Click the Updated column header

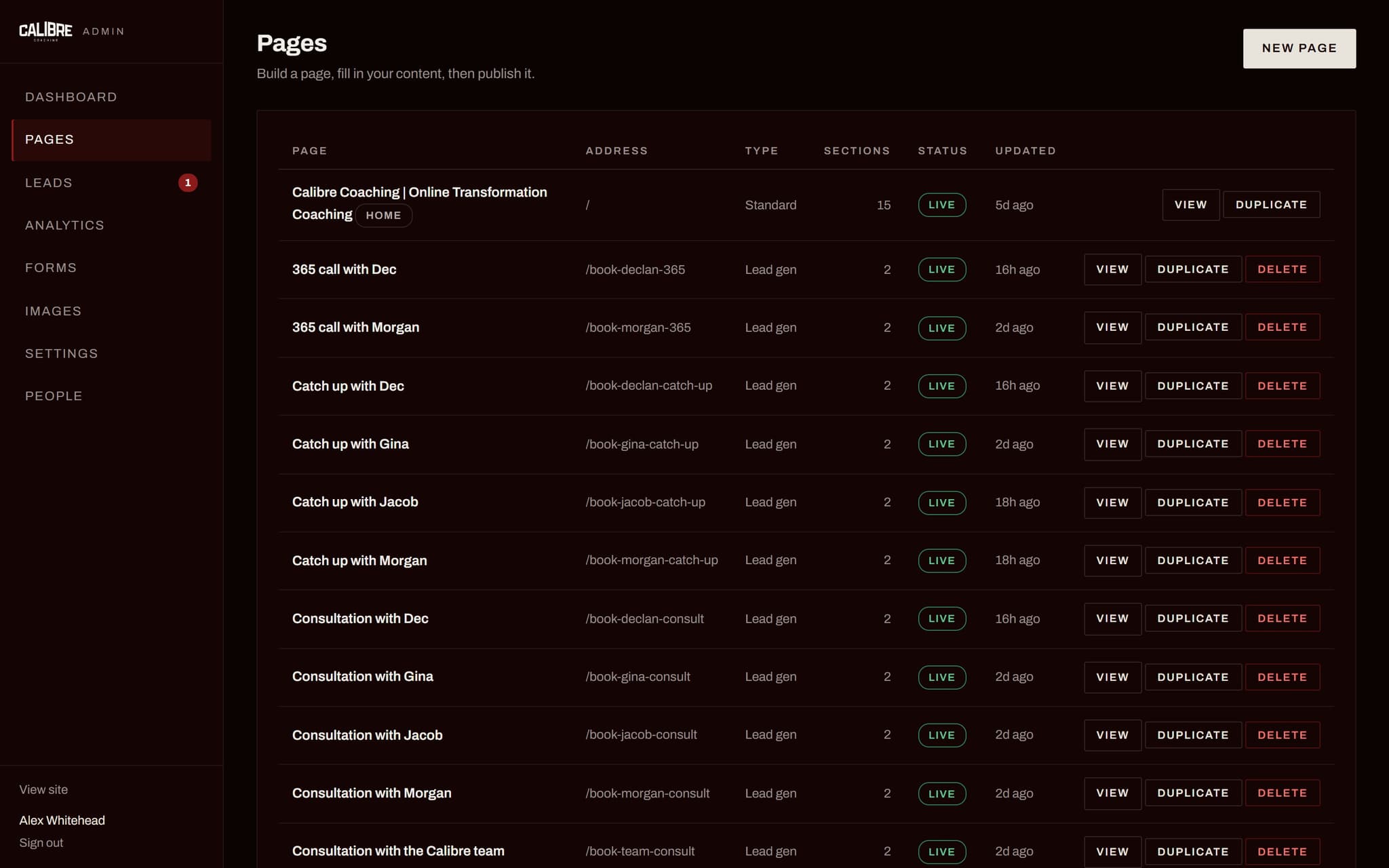tap(1025, 151)
